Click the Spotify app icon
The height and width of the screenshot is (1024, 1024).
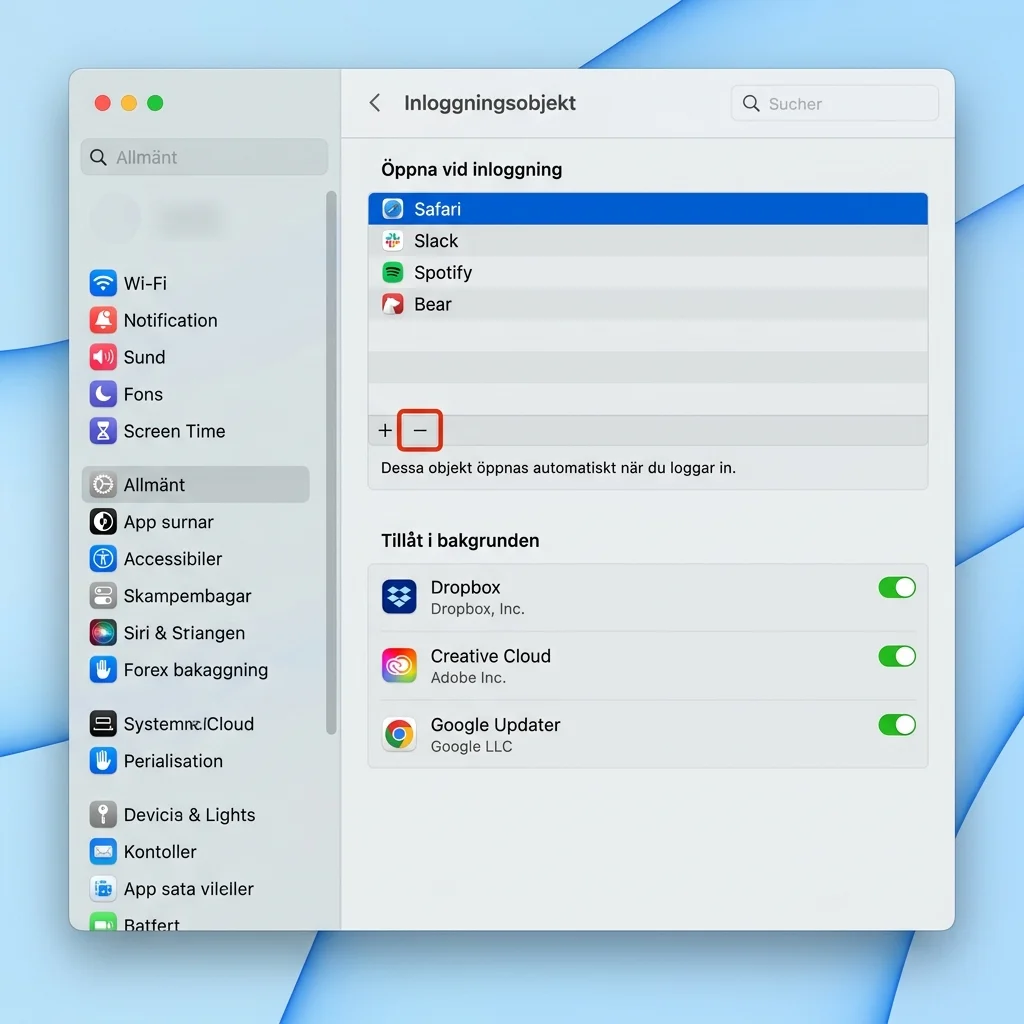392,272
